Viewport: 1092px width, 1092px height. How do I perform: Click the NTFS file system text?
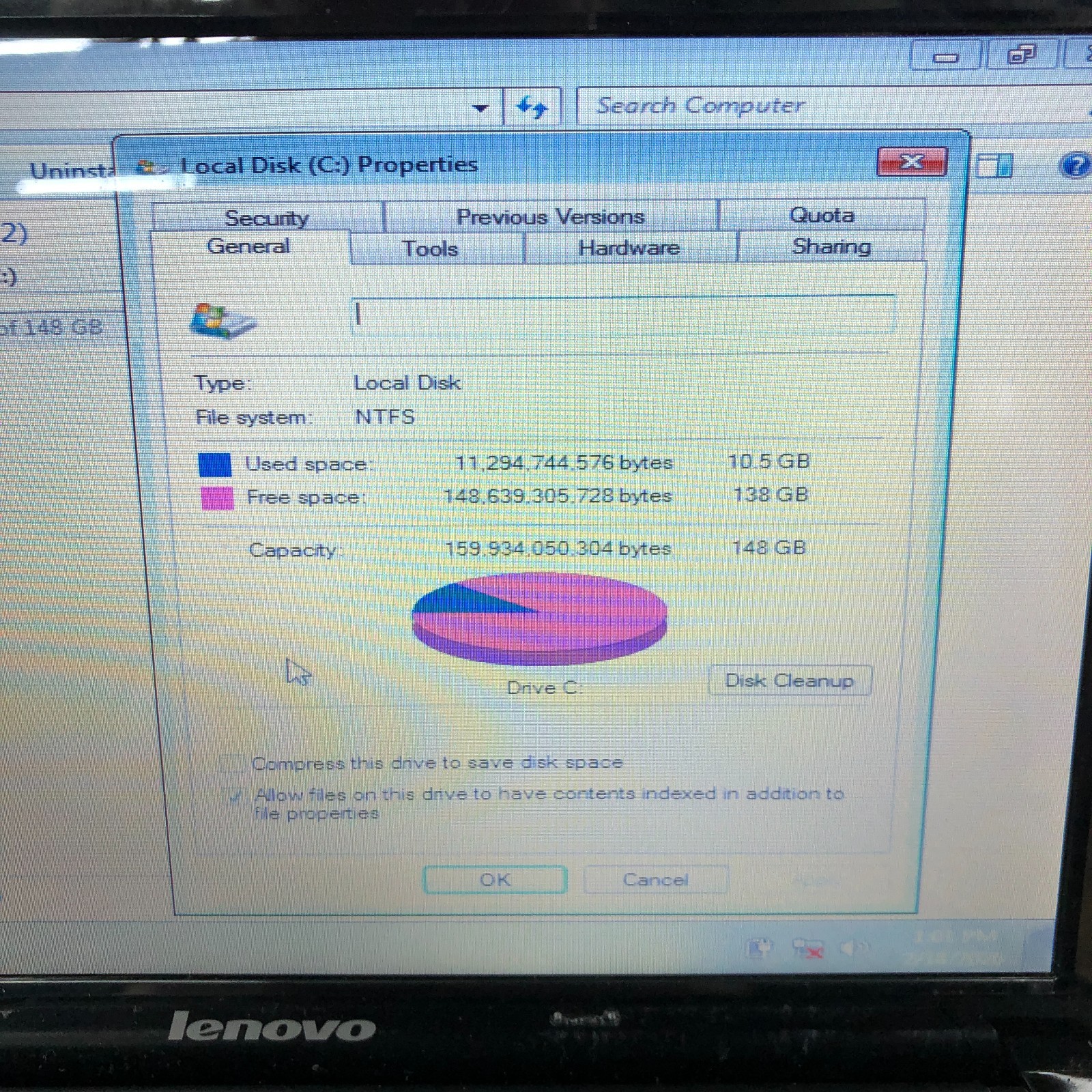[385, 416]
